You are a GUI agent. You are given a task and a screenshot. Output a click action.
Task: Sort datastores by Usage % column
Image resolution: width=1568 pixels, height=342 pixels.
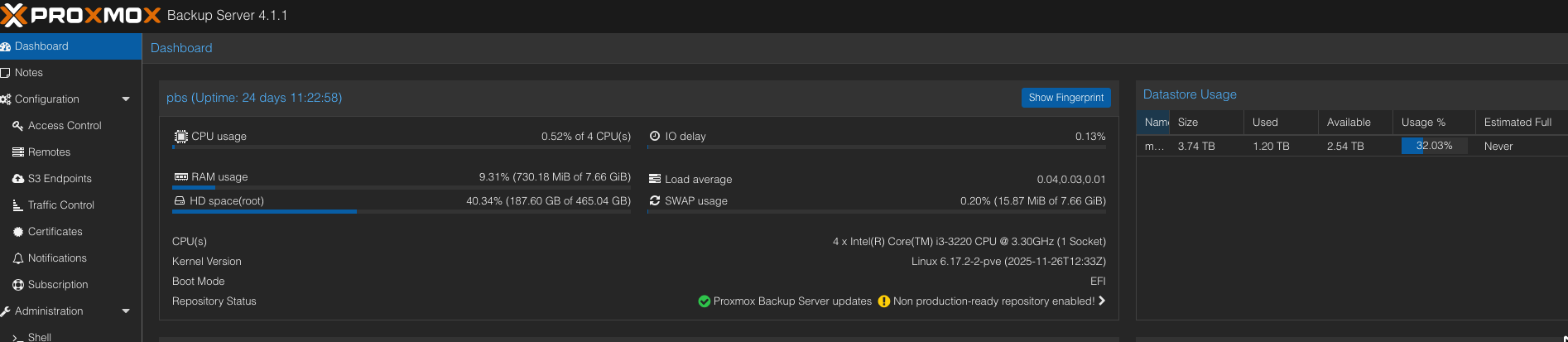(1434, 123)
